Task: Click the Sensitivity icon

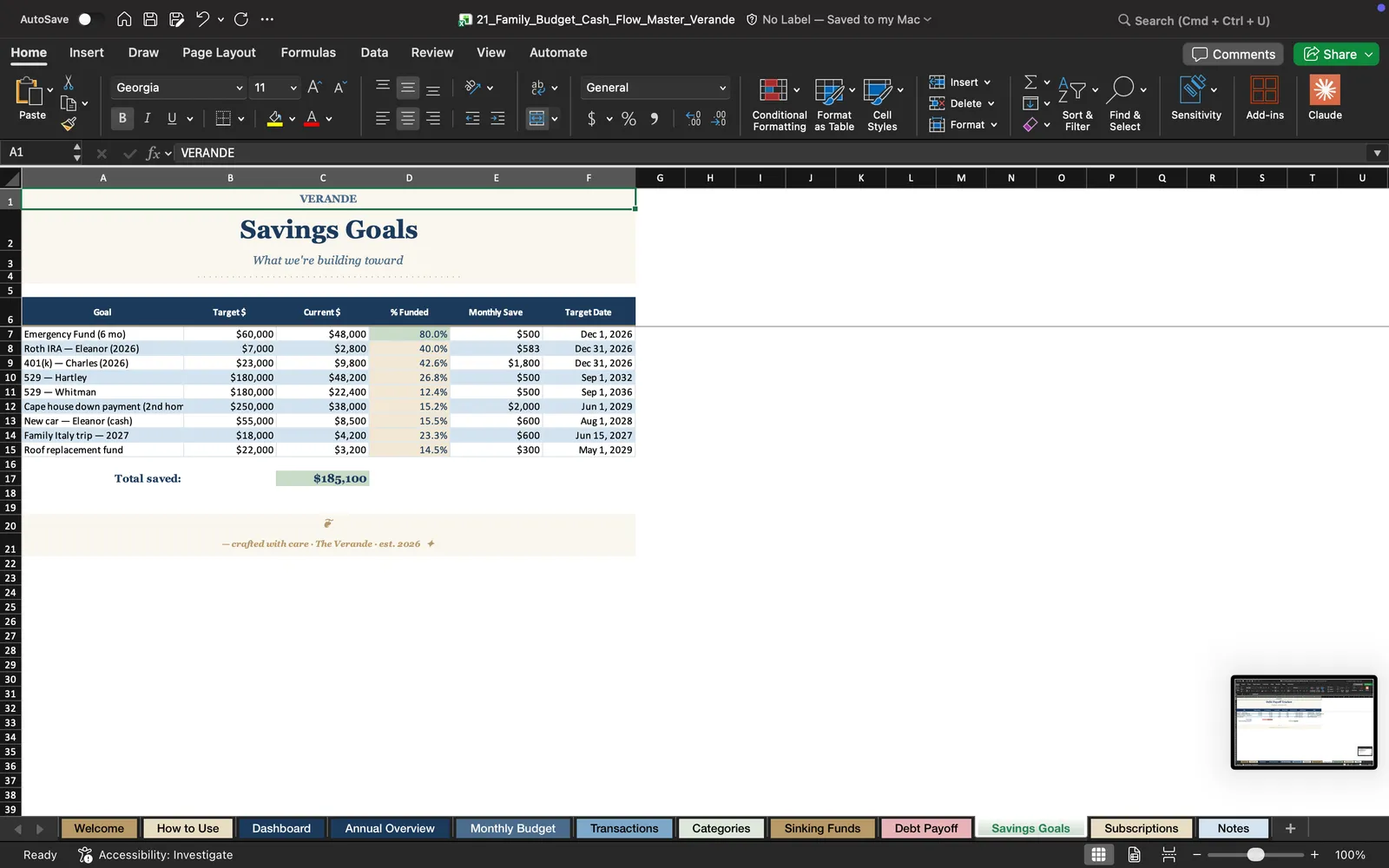Action: pos(1193,89)
